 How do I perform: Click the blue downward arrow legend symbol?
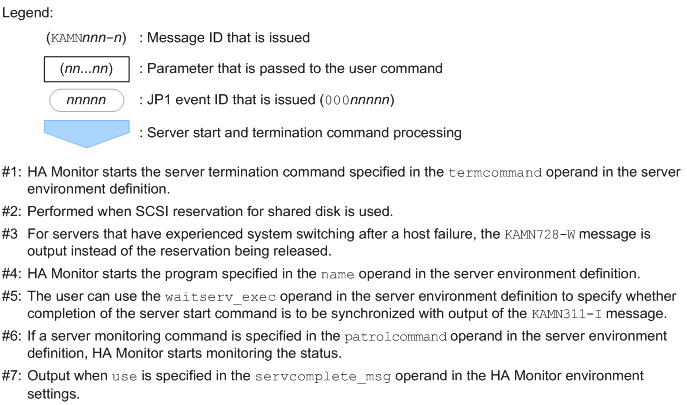point(87,132)
